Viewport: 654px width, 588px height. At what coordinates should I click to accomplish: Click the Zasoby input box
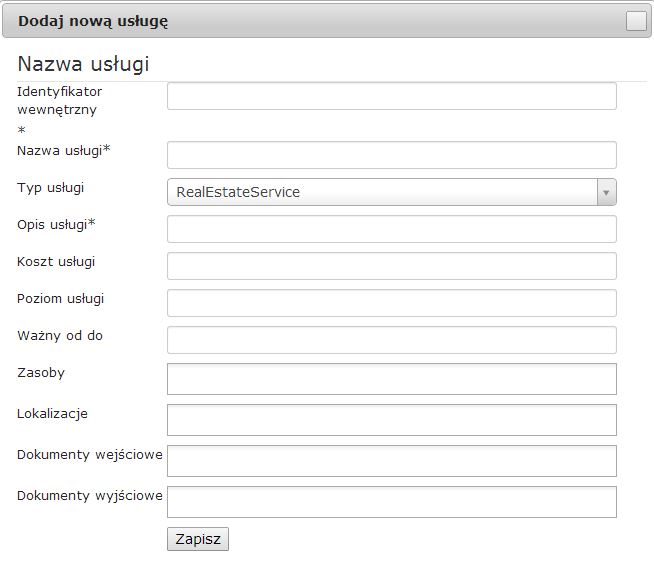click(392, 379)
